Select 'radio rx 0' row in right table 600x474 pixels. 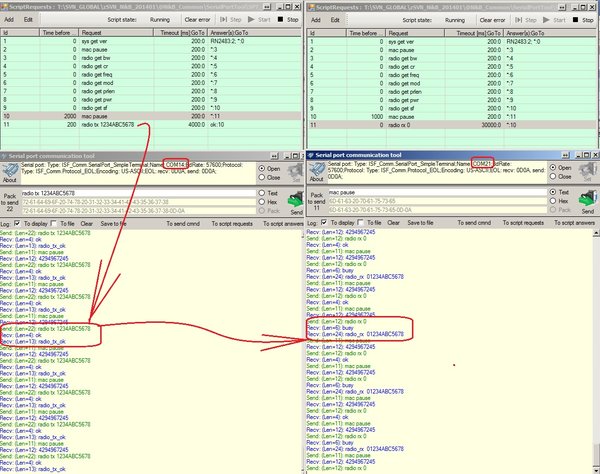[x=452, y=125]
